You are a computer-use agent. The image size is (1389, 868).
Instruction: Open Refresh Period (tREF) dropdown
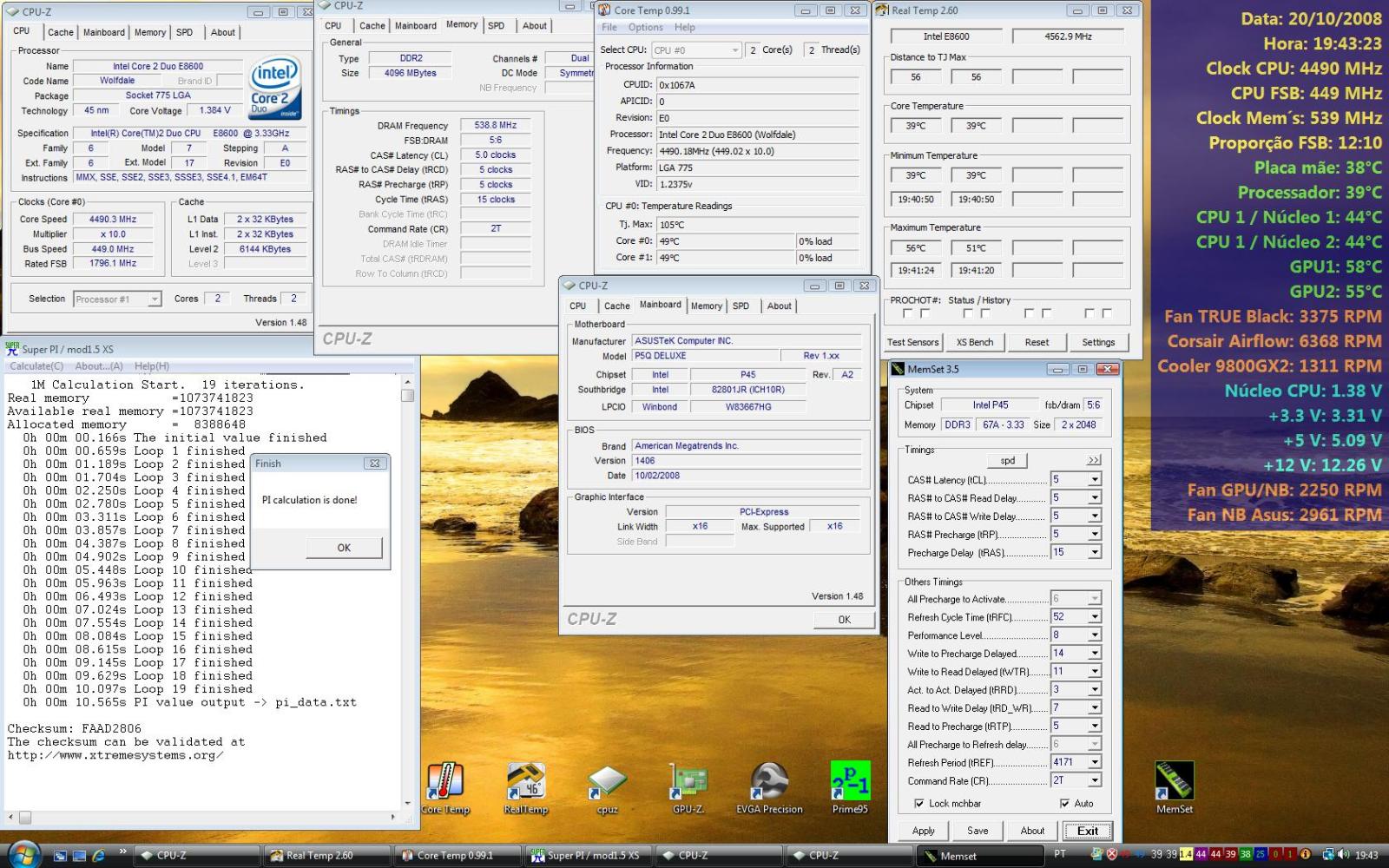click(1095, 763)
